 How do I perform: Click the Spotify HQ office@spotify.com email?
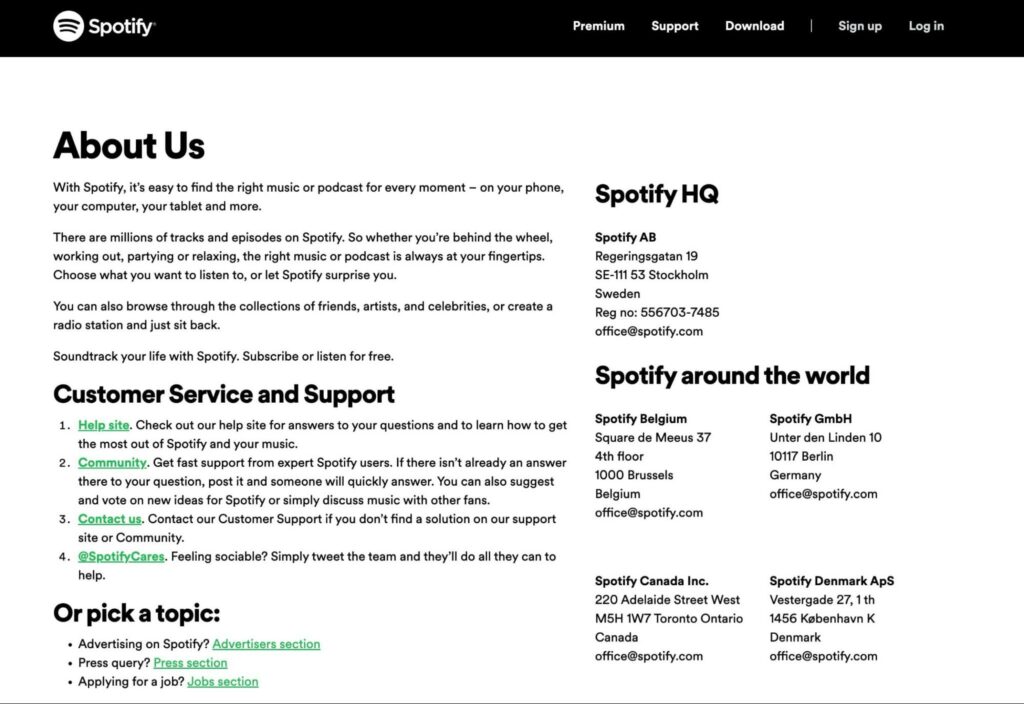click(648, 332)
